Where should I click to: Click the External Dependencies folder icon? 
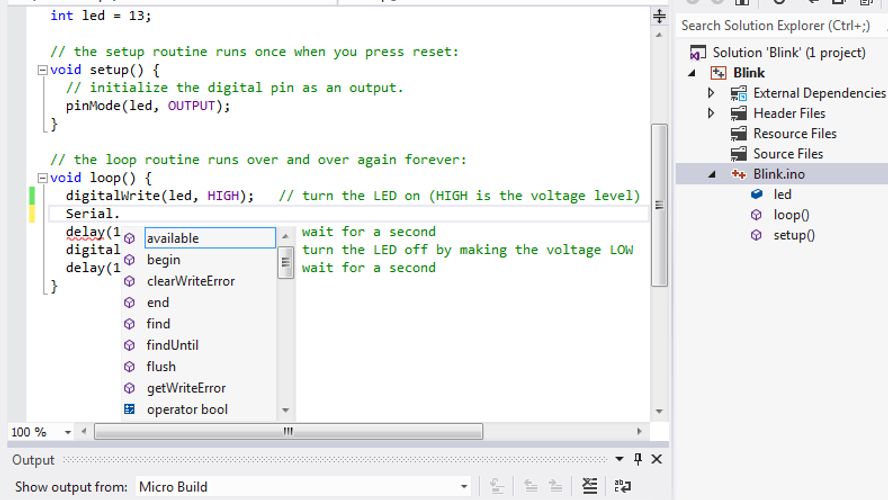tap(738, 93)
